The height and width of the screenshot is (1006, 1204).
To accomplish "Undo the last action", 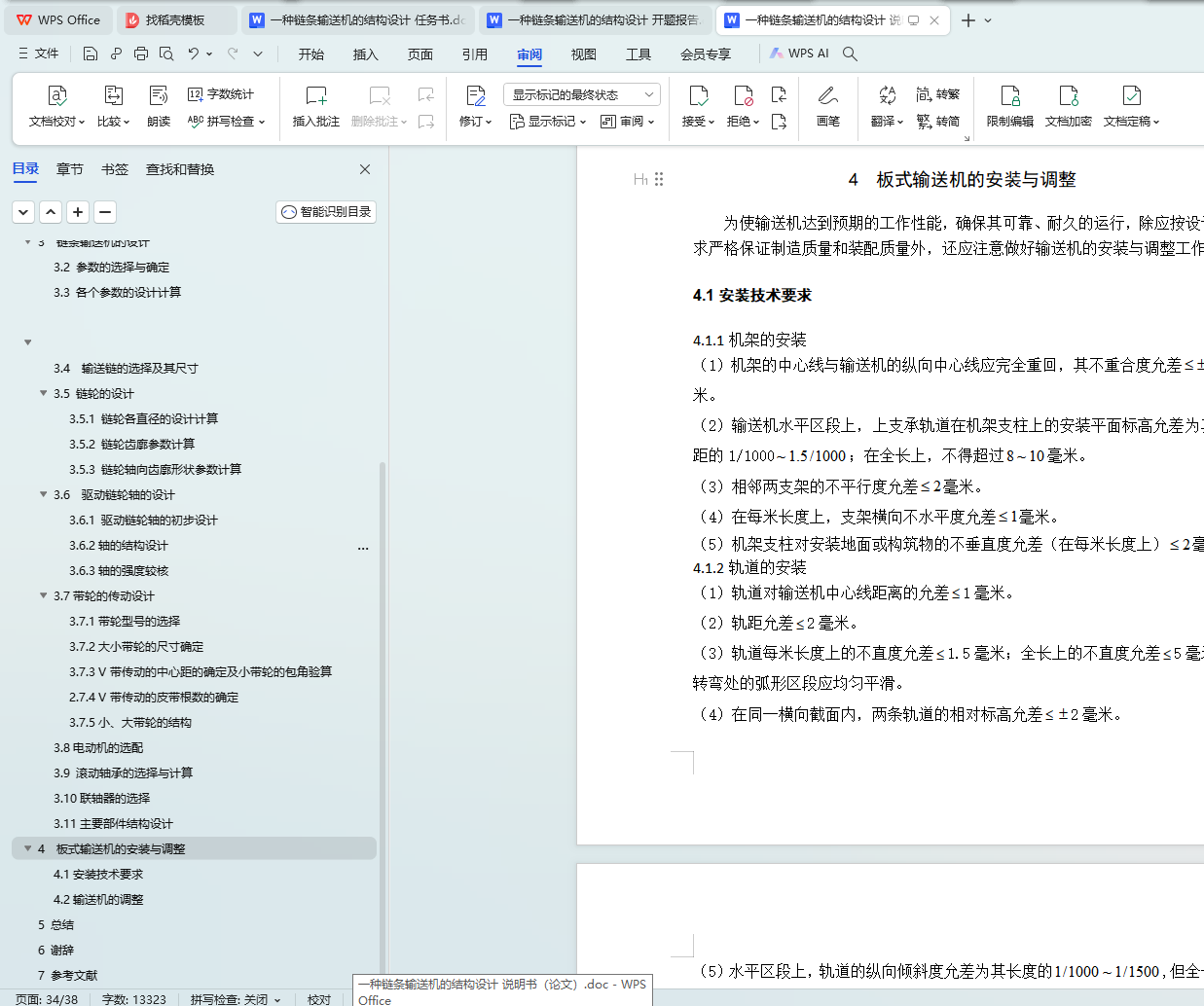I will (x=194, y=54).
